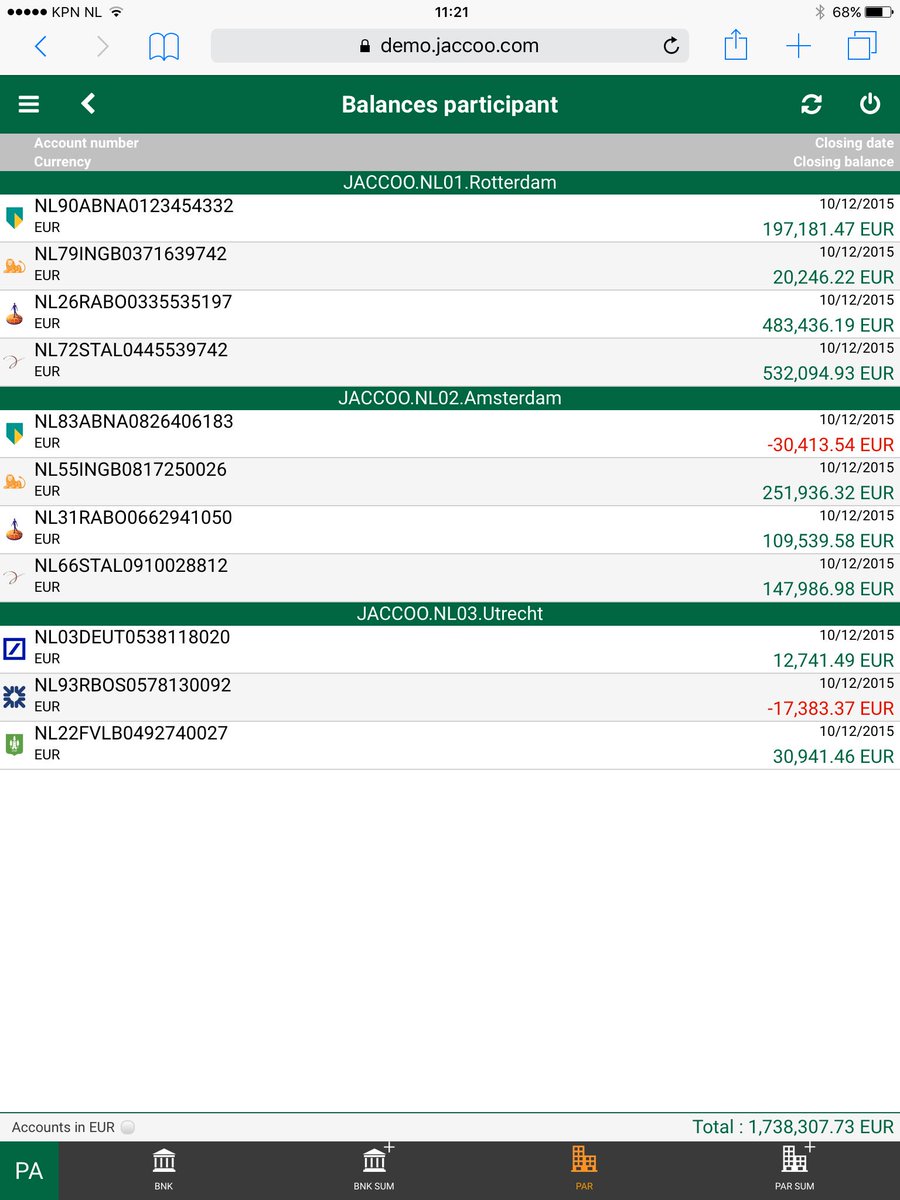The image size is (900, 1200).
Task: Tap the 68% battery indicator
Action: coord(862,12)
